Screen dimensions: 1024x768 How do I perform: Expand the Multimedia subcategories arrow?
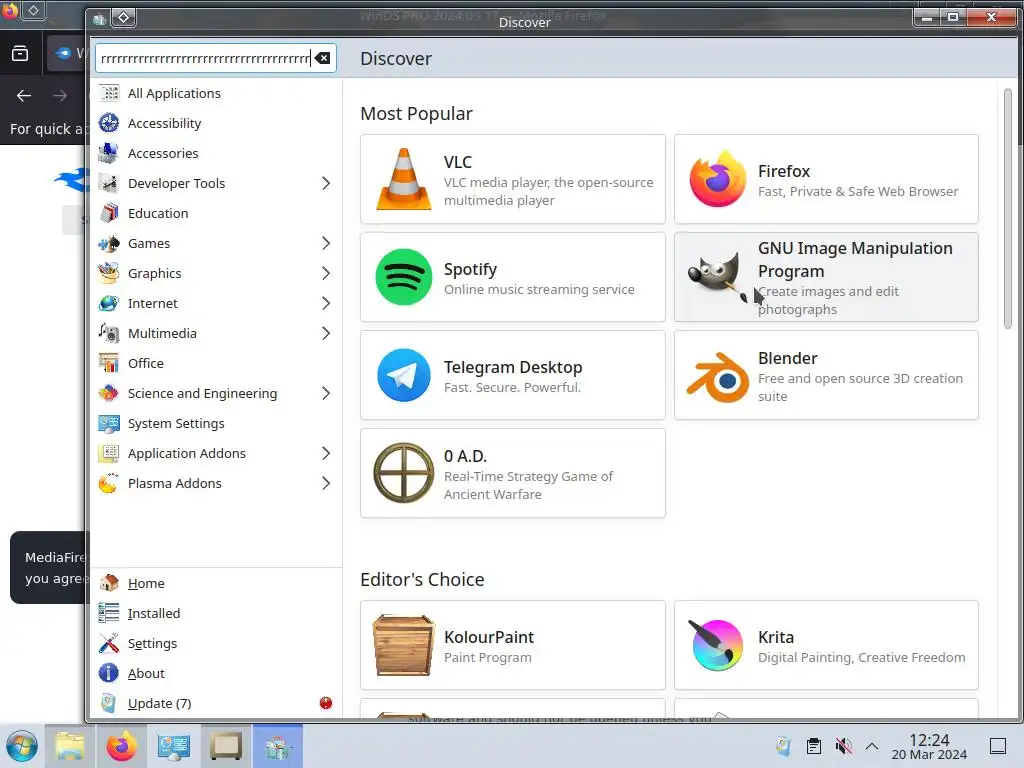coord(326,334)
